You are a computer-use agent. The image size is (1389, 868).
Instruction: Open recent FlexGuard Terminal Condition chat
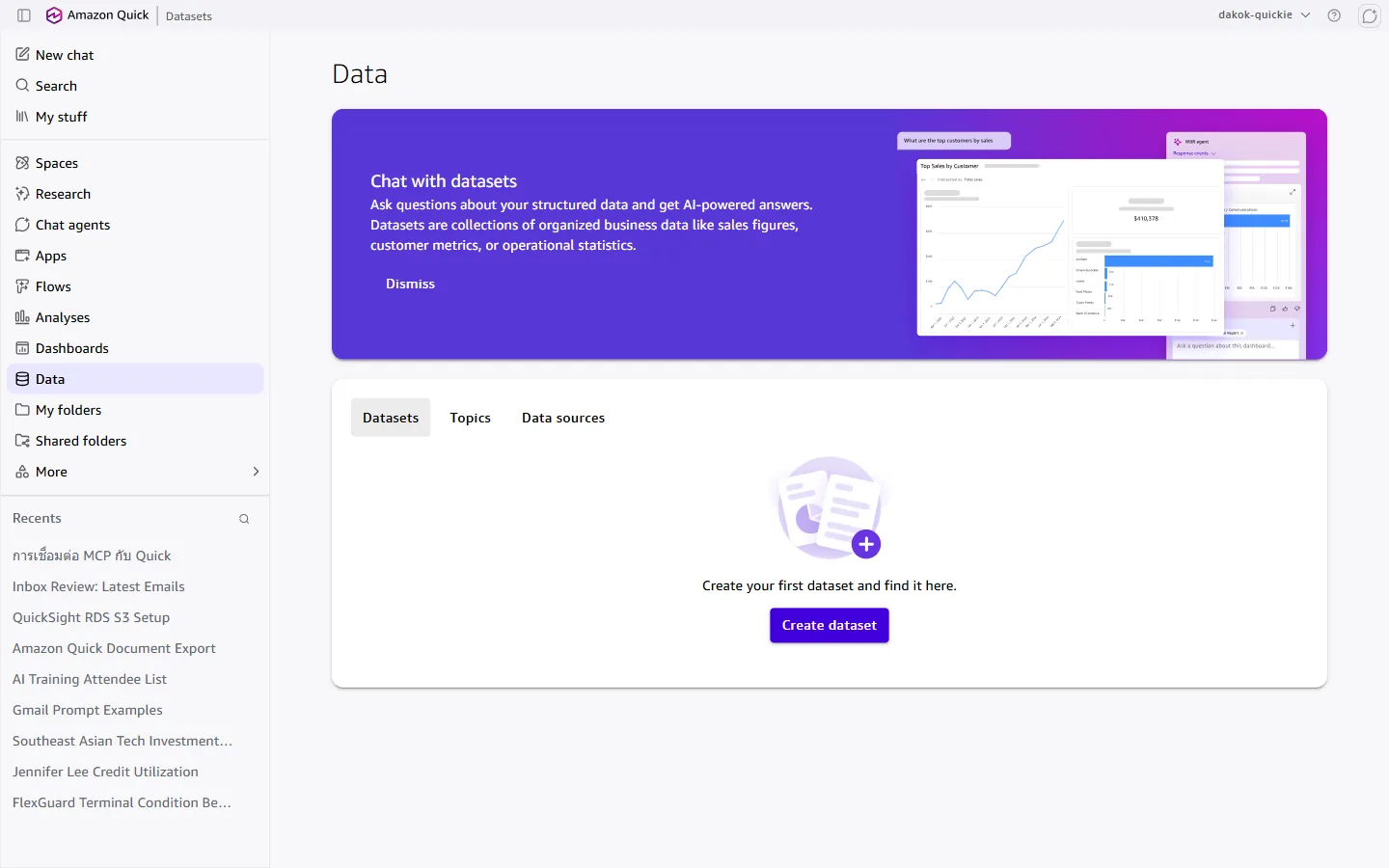point(122,802)
